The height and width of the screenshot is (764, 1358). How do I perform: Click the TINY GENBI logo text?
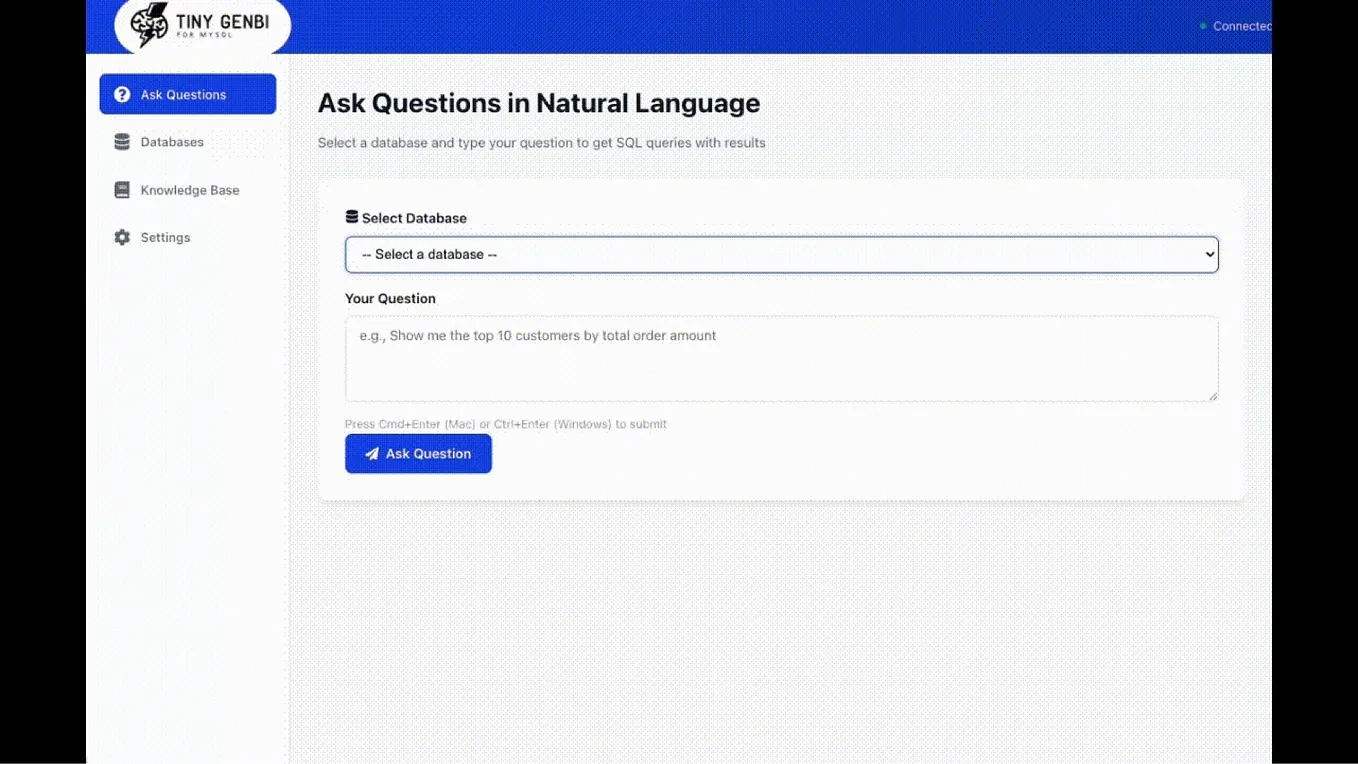pyautogui.click(x=222, y=23)
